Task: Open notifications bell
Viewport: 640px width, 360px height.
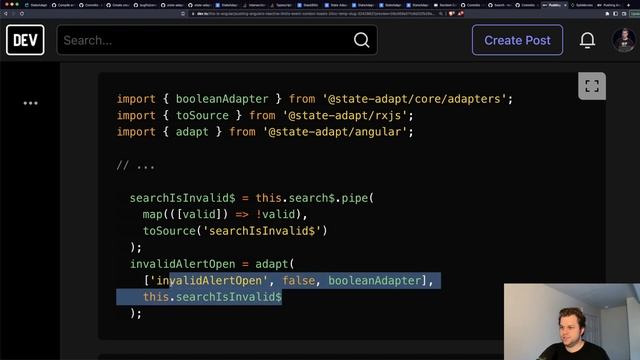Action: (587, 40)
